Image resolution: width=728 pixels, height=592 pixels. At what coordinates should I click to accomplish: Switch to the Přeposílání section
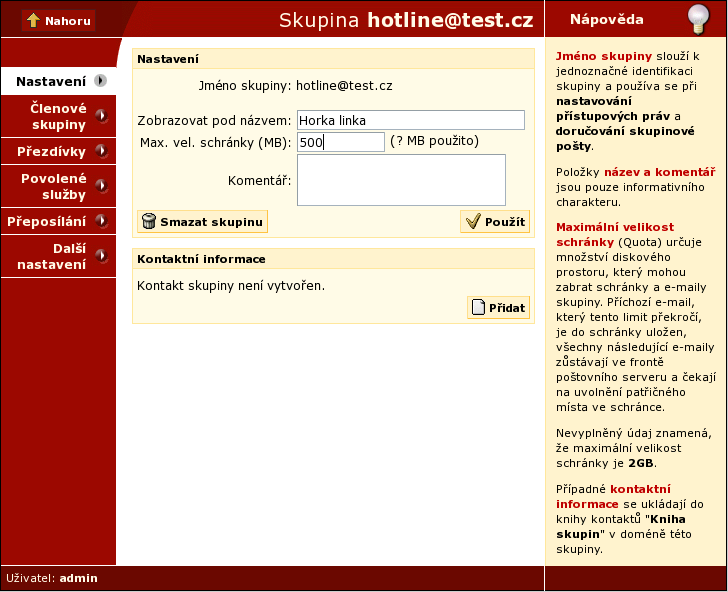(58, 221)
